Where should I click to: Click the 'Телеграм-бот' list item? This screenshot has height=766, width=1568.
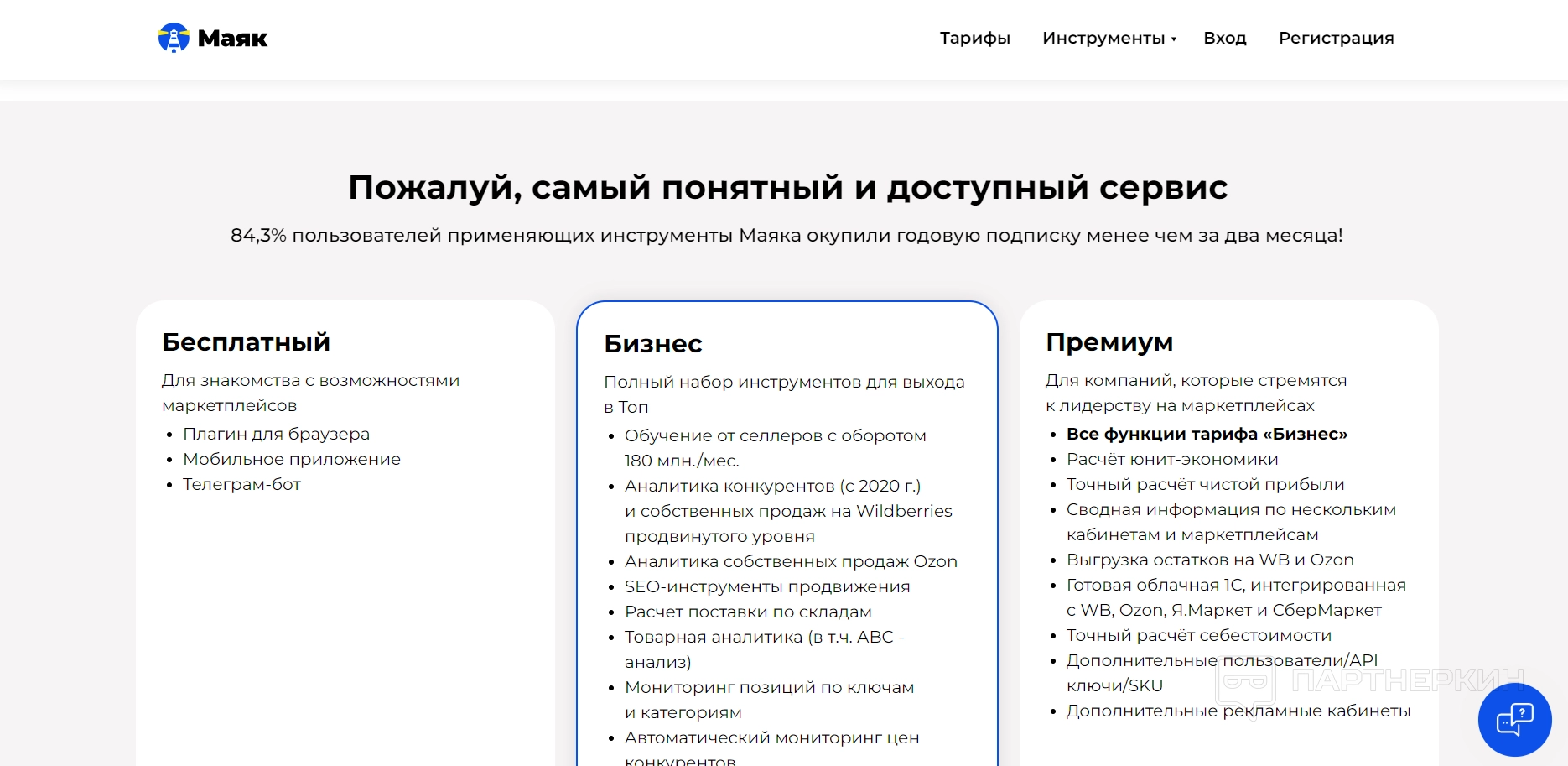point(241,484)
